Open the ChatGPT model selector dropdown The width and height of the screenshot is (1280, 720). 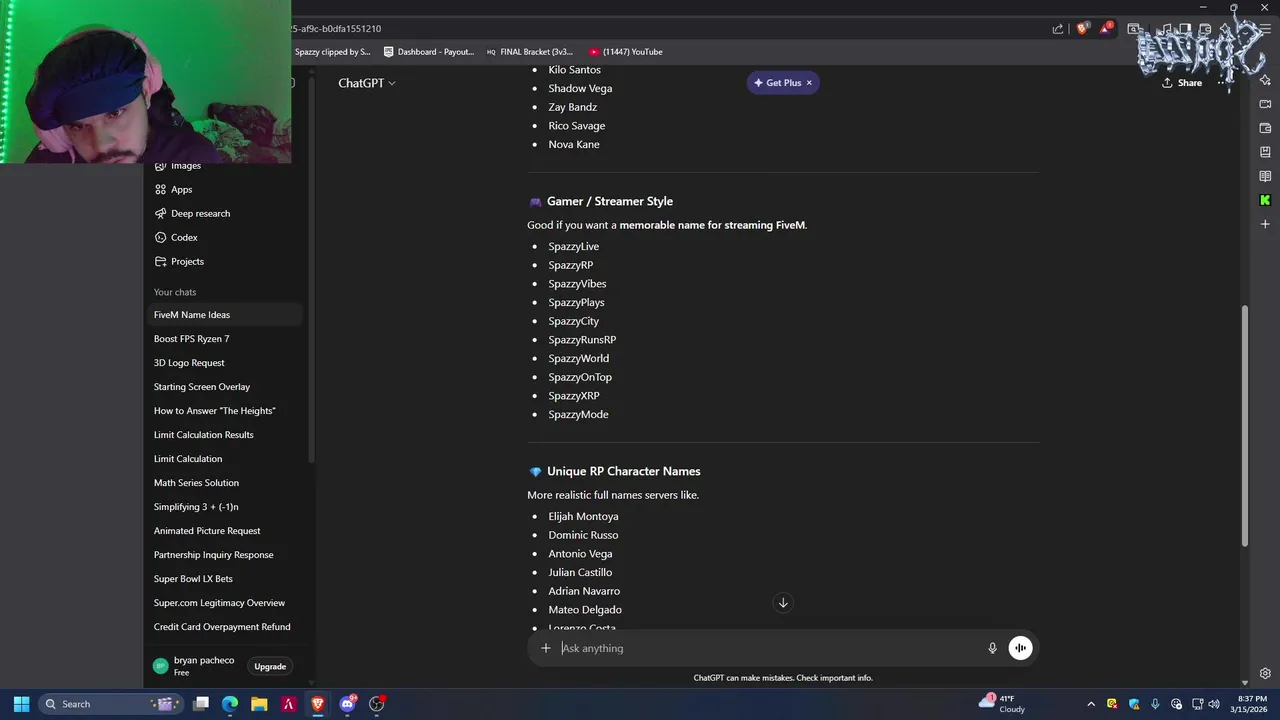367,83
